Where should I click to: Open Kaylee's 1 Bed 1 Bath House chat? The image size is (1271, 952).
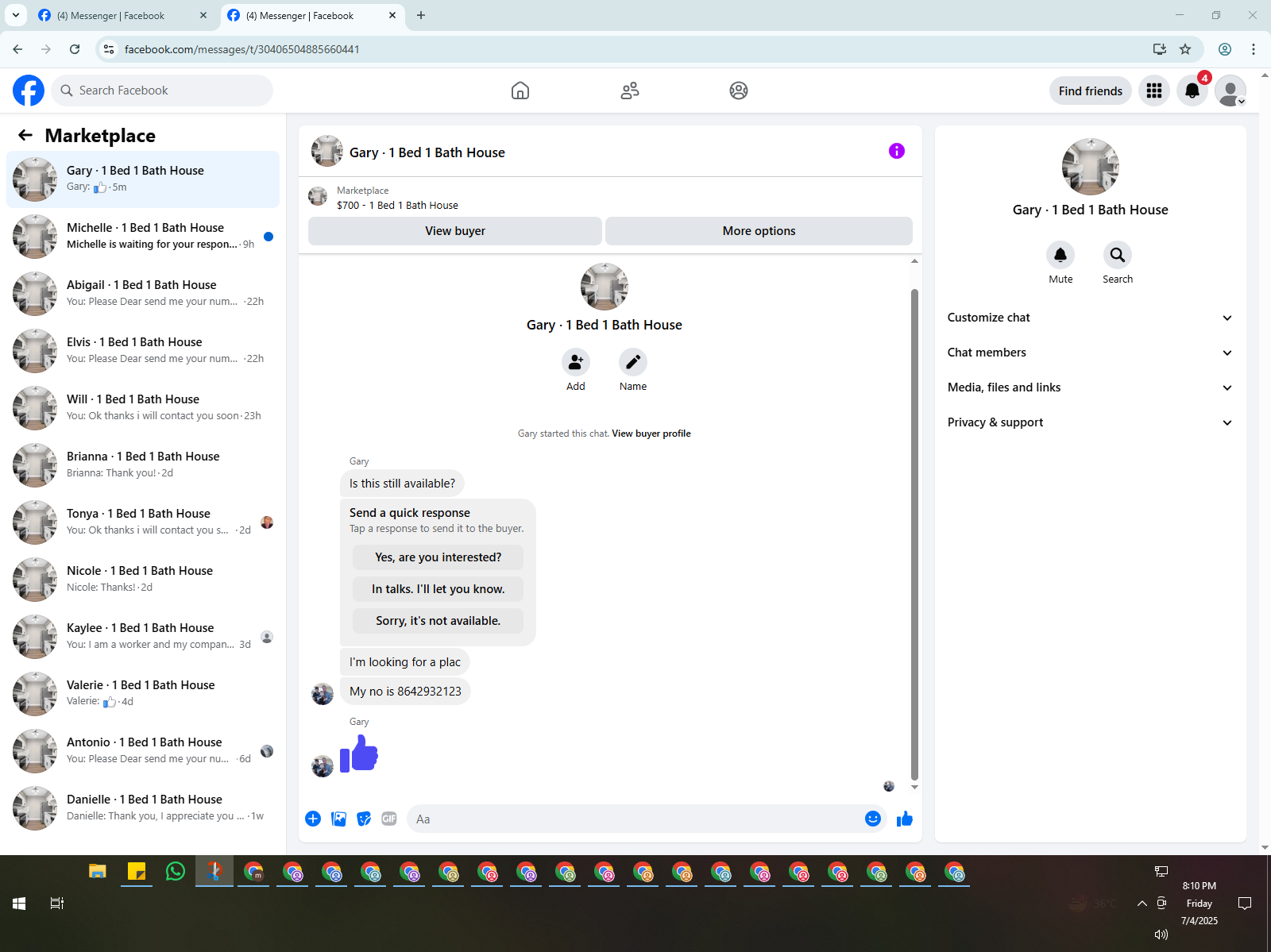point(143,637)
